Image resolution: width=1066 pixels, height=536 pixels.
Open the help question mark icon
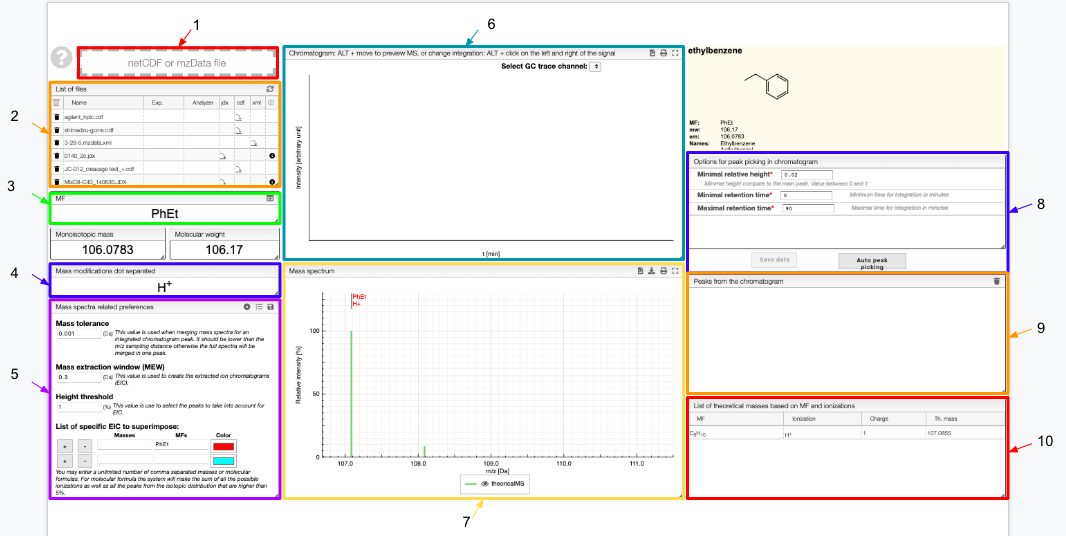(x=61, y=58)
